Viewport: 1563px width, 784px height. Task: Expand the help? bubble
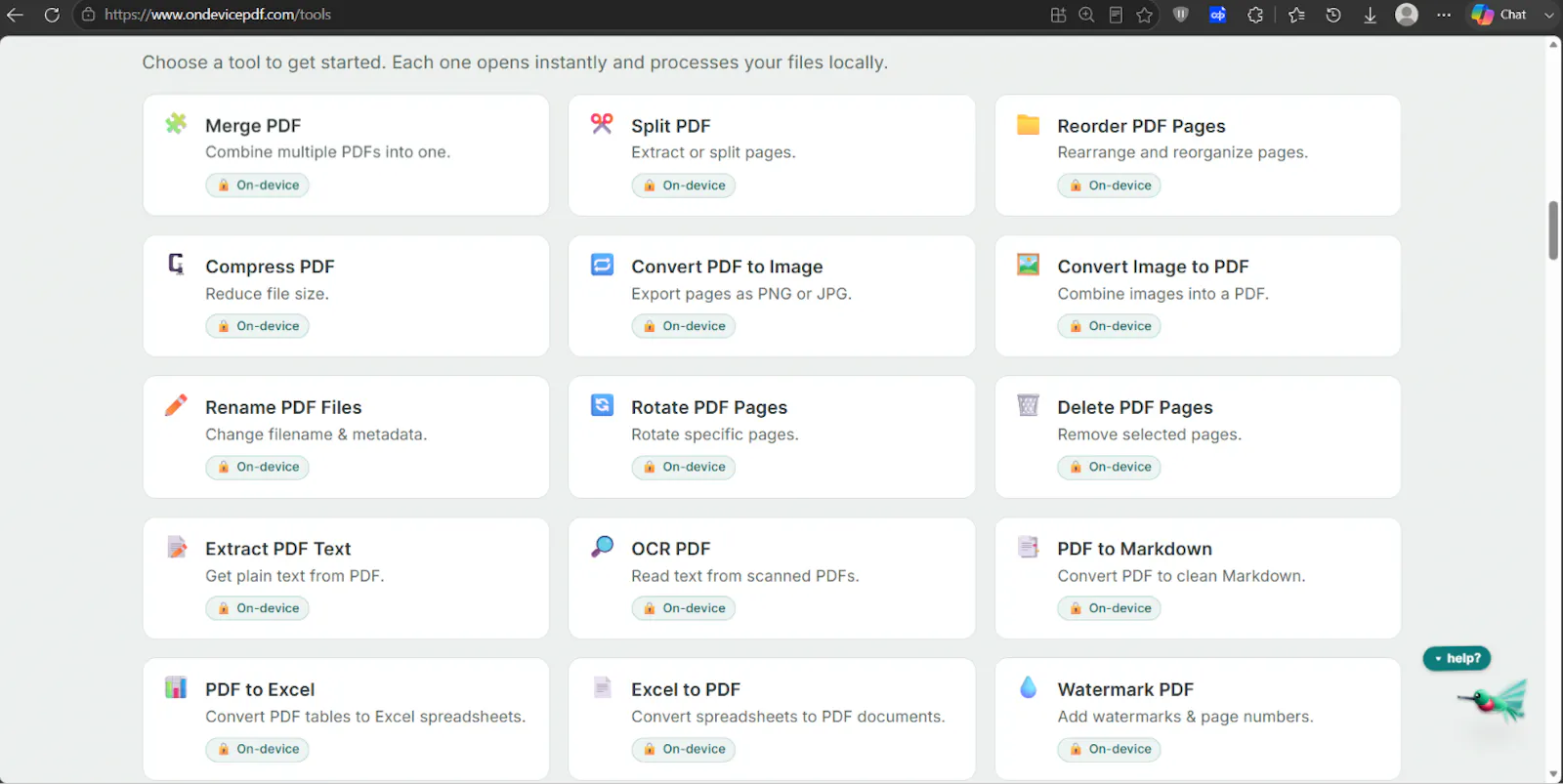click(1457, 658)
